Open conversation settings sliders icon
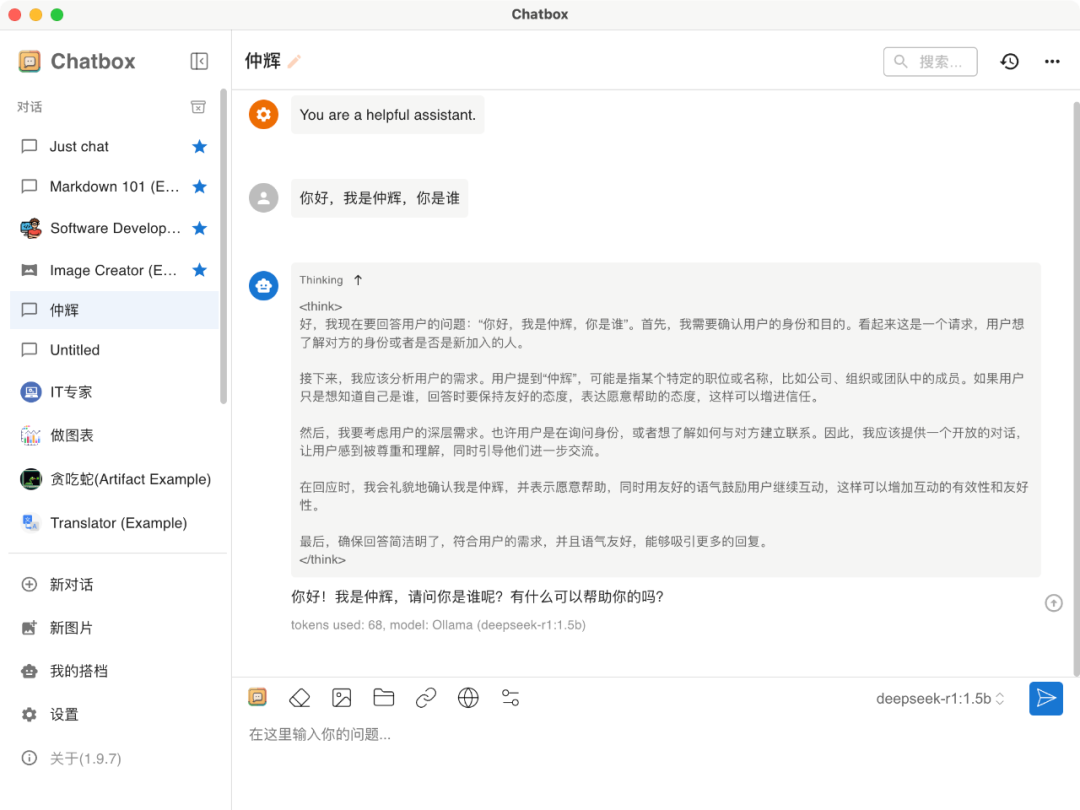The height and width of the screenshot is (810, 1080). 510,698
